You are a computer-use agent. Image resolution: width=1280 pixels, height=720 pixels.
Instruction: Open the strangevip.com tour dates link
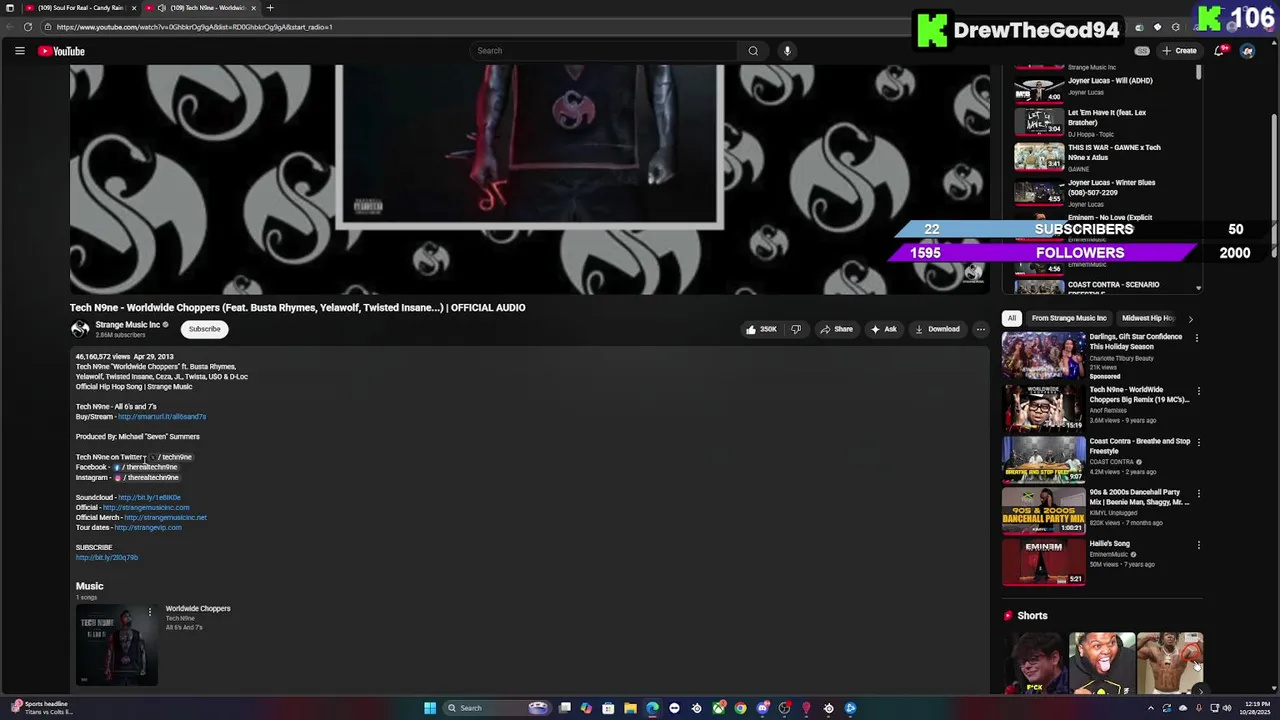point(148,528)
